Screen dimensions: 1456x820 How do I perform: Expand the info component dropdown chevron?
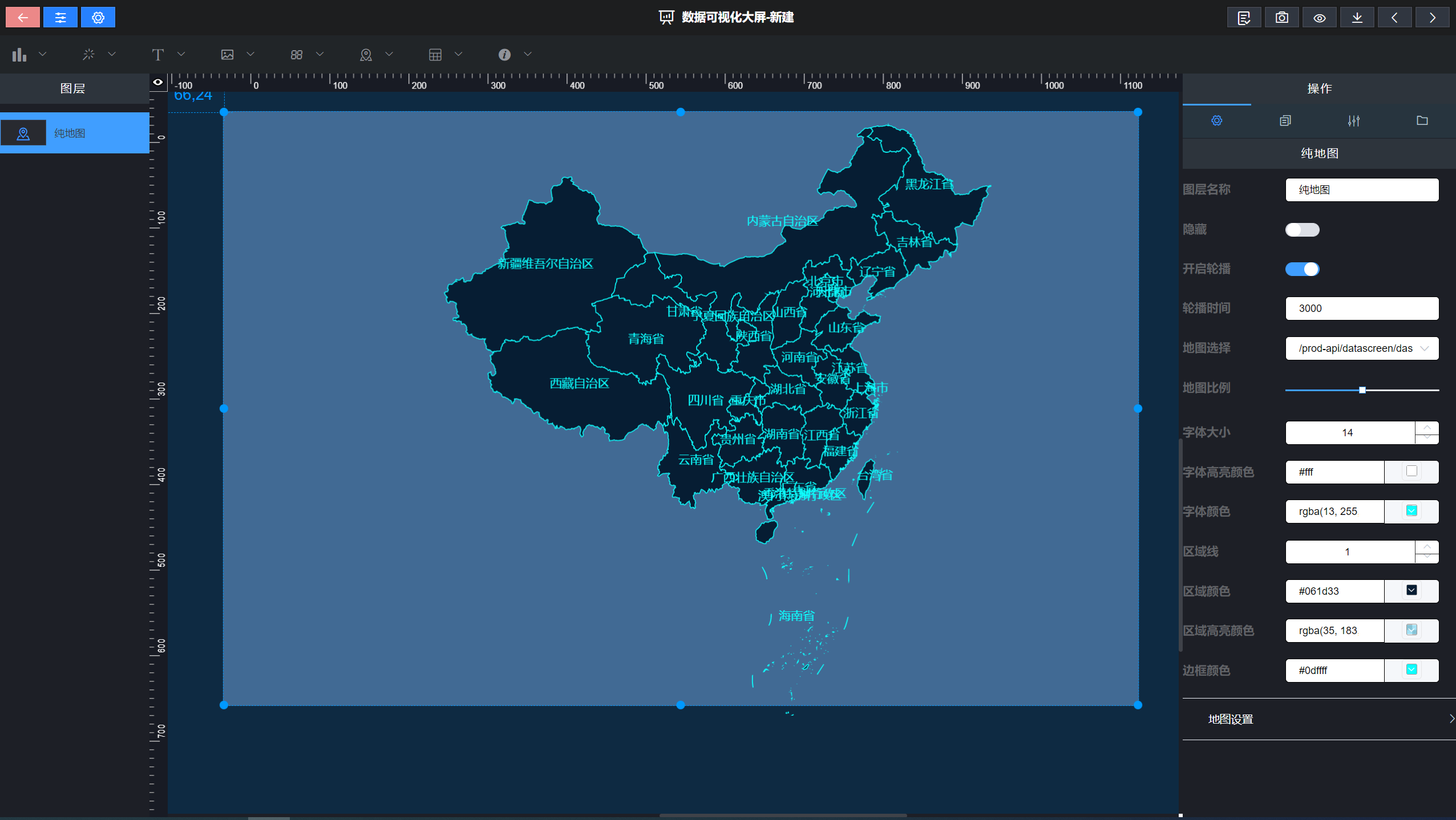528,54
